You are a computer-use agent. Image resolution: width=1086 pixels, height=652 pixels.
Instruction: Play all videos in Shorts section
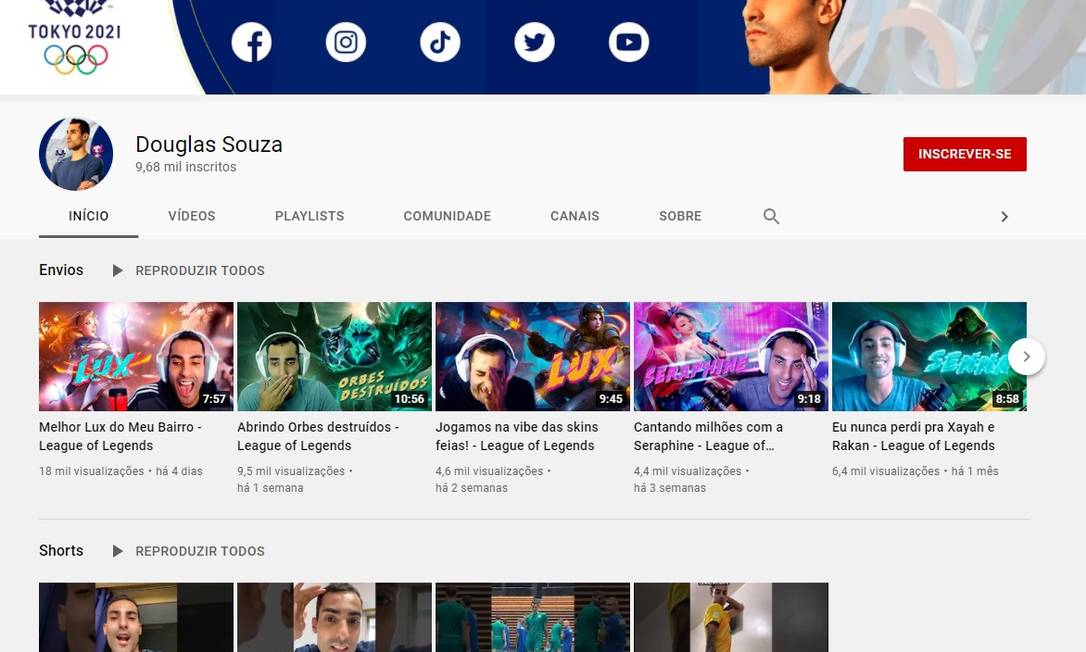click(188, 551)
